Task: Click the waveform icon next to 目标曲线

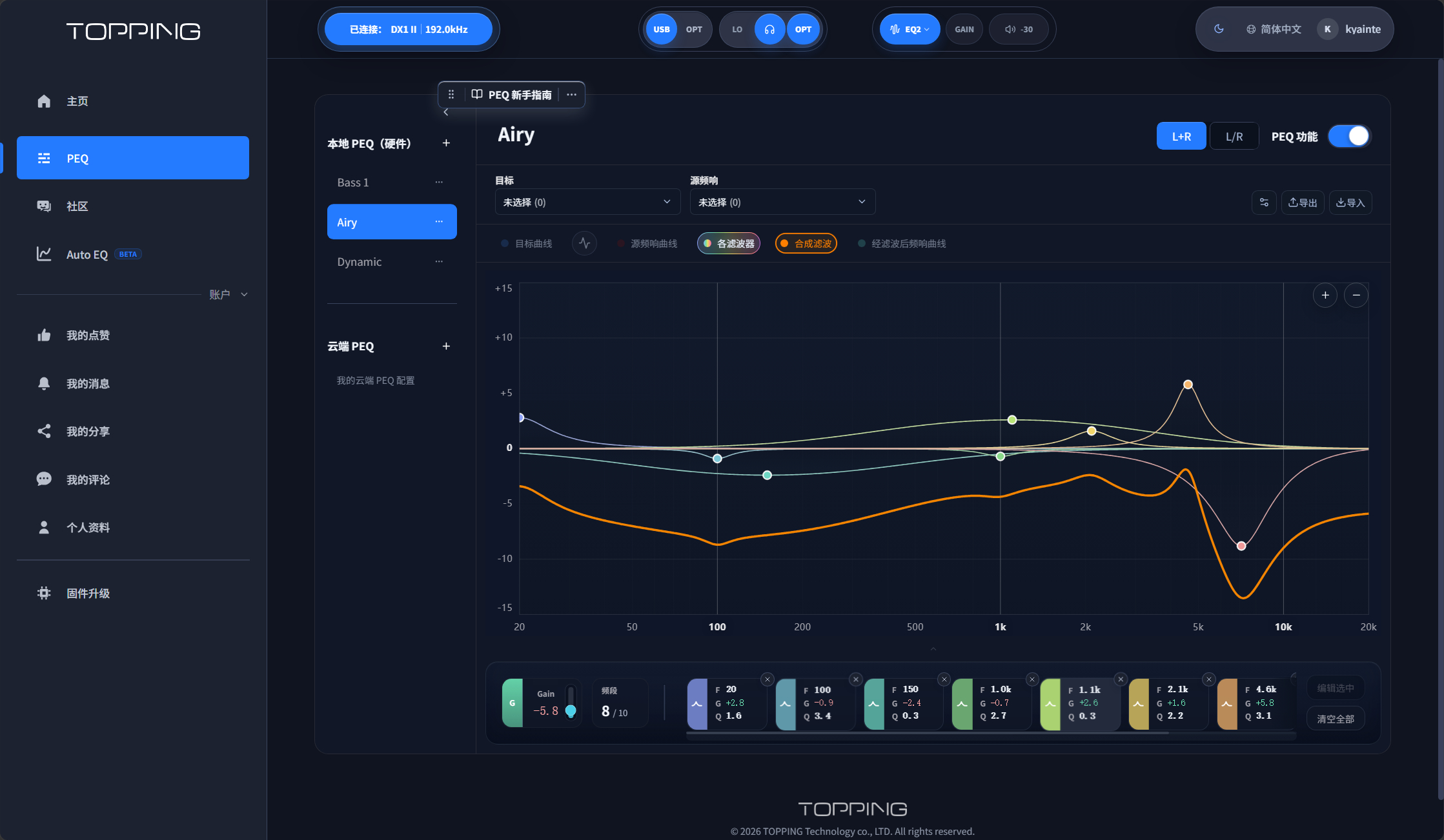Action: pyautogui.click(x=584, y=243)
